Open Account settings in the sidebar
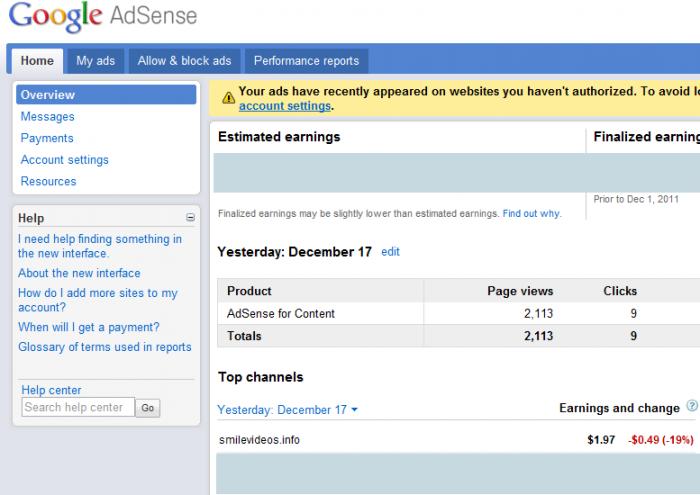700x495 pixels. pyautogui.click(x=64, y=160)
